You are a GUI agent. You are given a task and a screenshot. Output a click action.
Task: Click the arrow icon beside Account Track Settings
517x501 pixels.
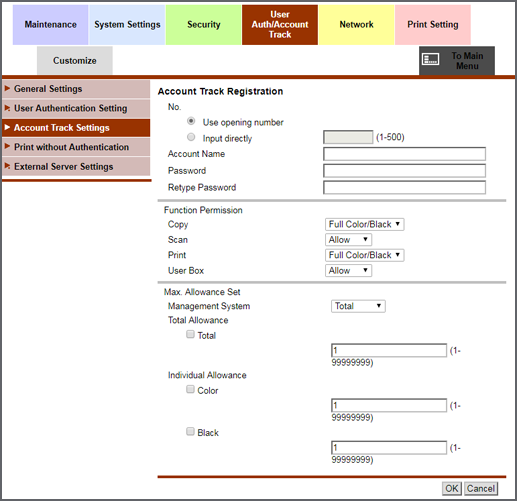(7, 127)
